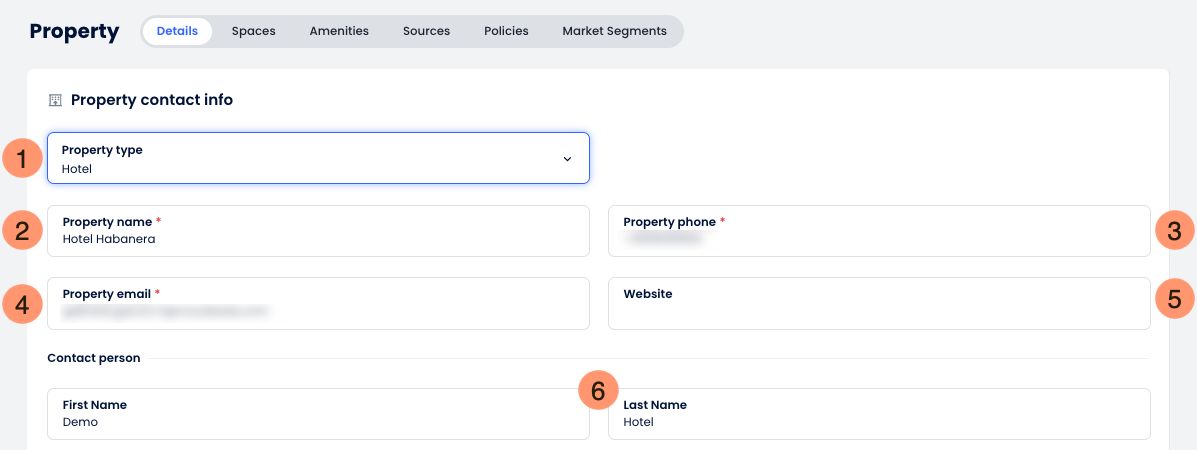Click the orange number 5 marker
Image resolution: width=1197 pixels, height=450 pixels.
click(x=1175, y=299)
